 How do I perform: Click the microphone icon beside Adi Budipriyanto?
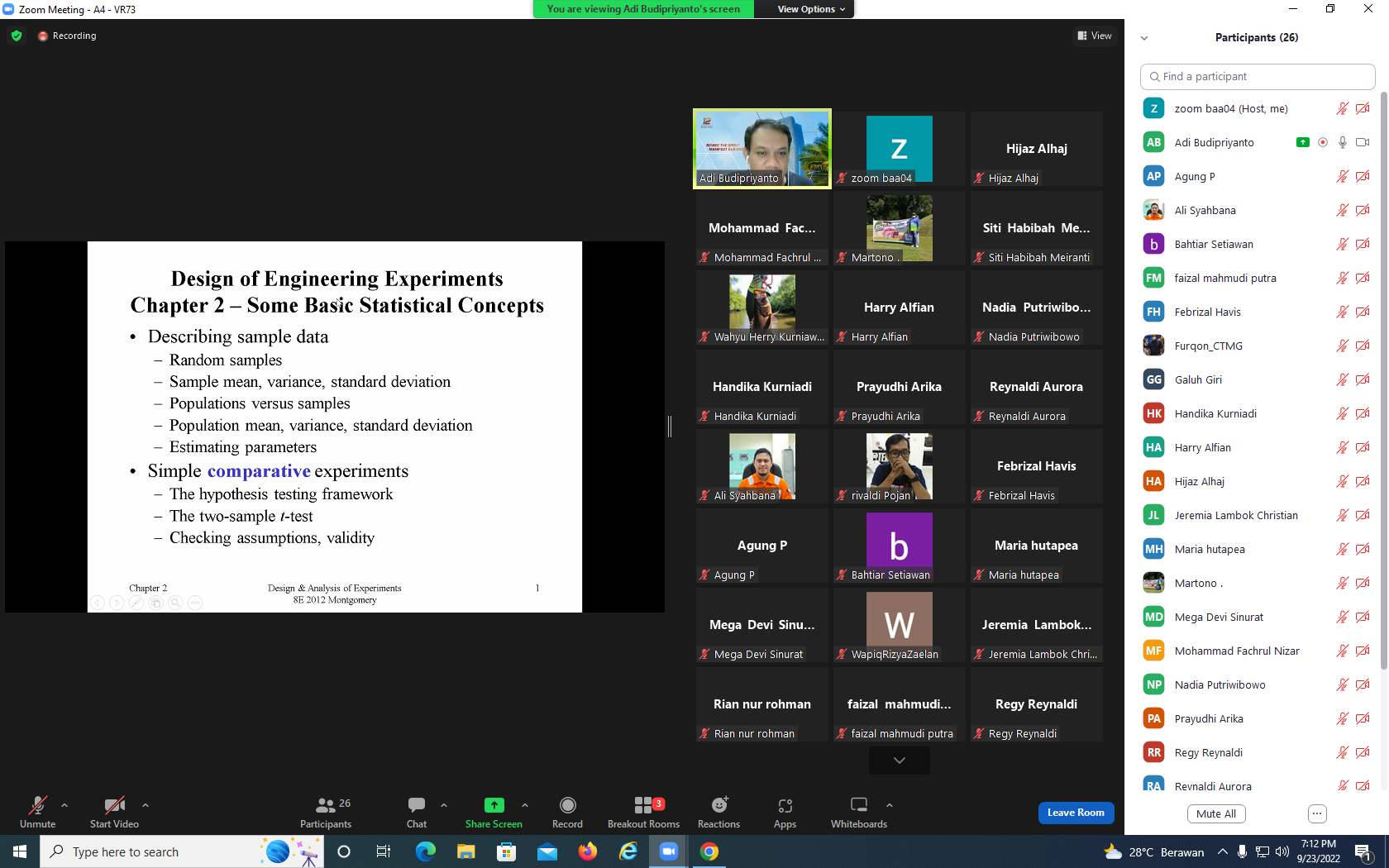[1343, 142]
